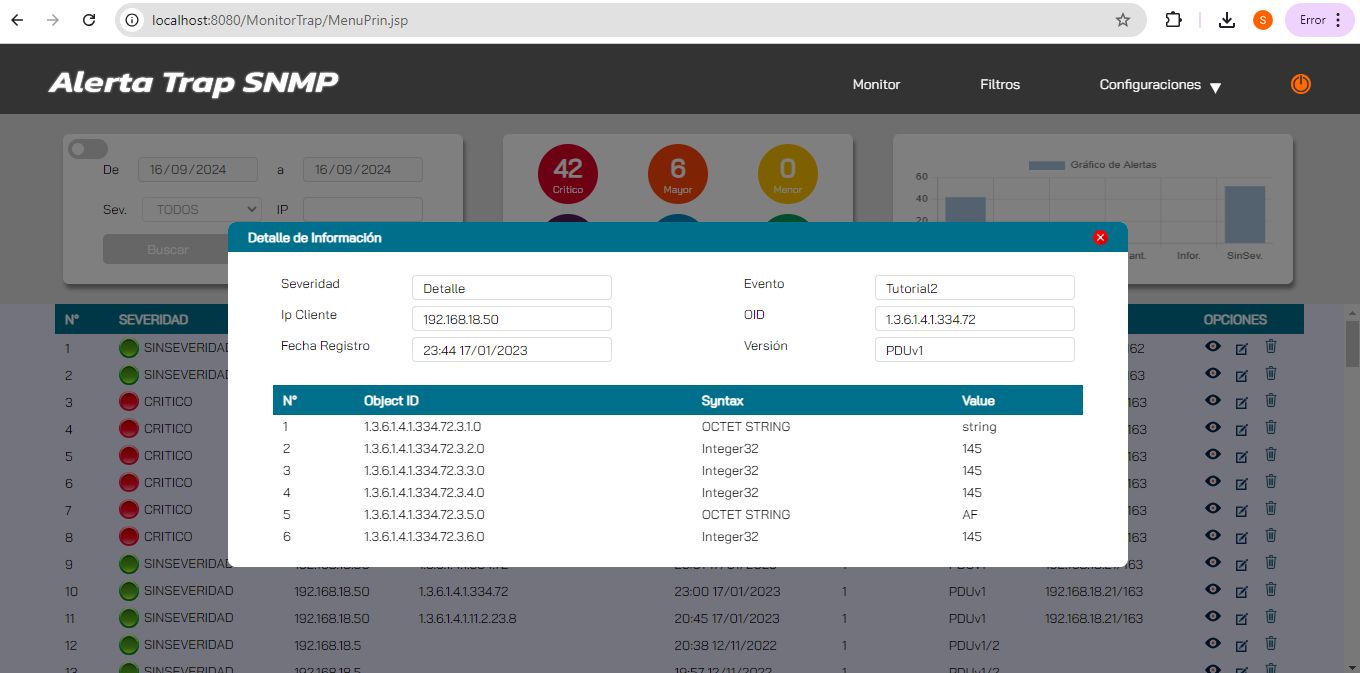Open the Chrome Error menu button
1360x673 pixels.
[1319, 20]
